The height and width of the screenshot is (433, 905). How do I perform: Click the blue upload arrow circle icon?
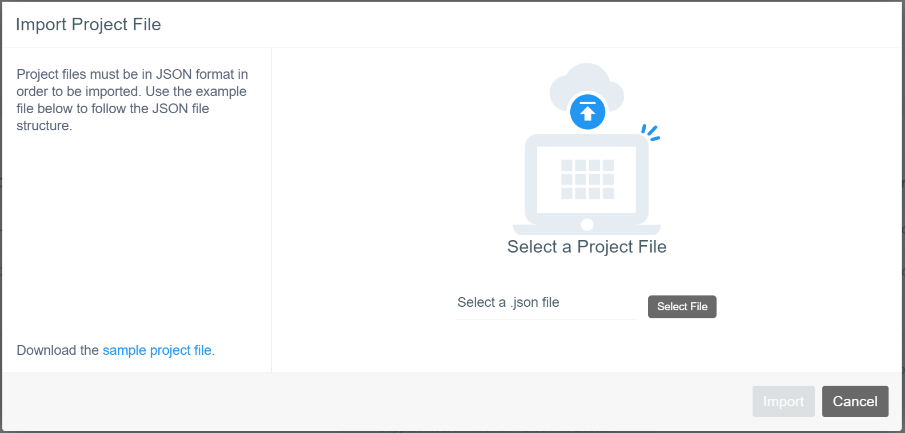587,113
